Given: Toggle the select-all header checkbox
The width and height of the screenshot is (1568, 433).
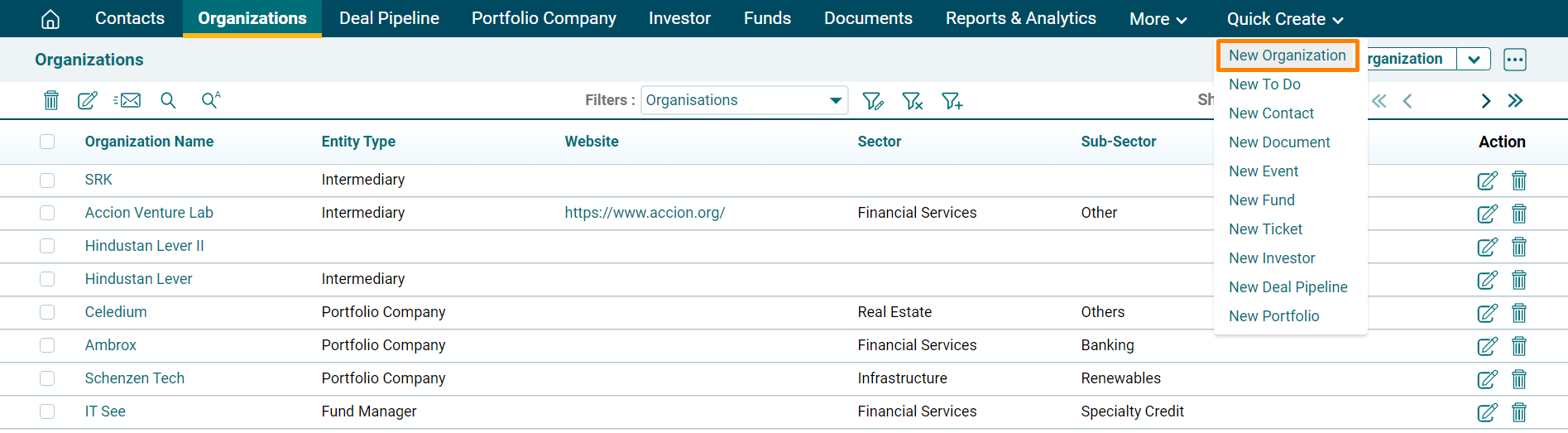Looking at the screenshot, I should pos(47,142).
